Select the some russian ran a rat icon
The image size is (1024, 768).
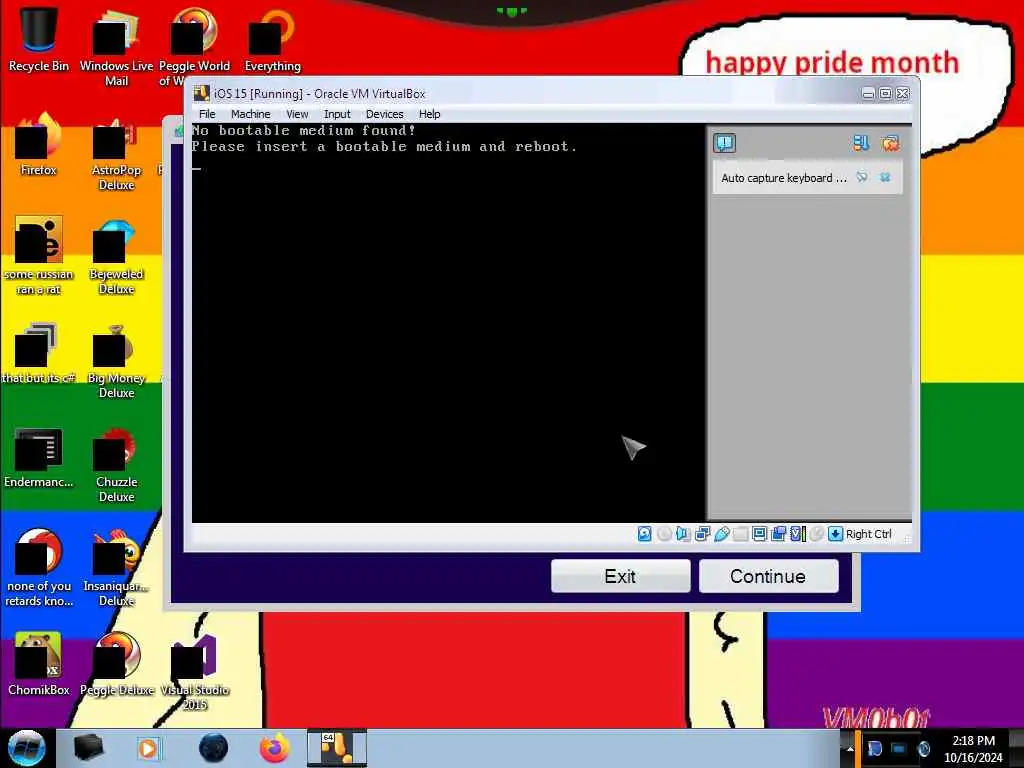pyautogui.click(x=39, y=255)
